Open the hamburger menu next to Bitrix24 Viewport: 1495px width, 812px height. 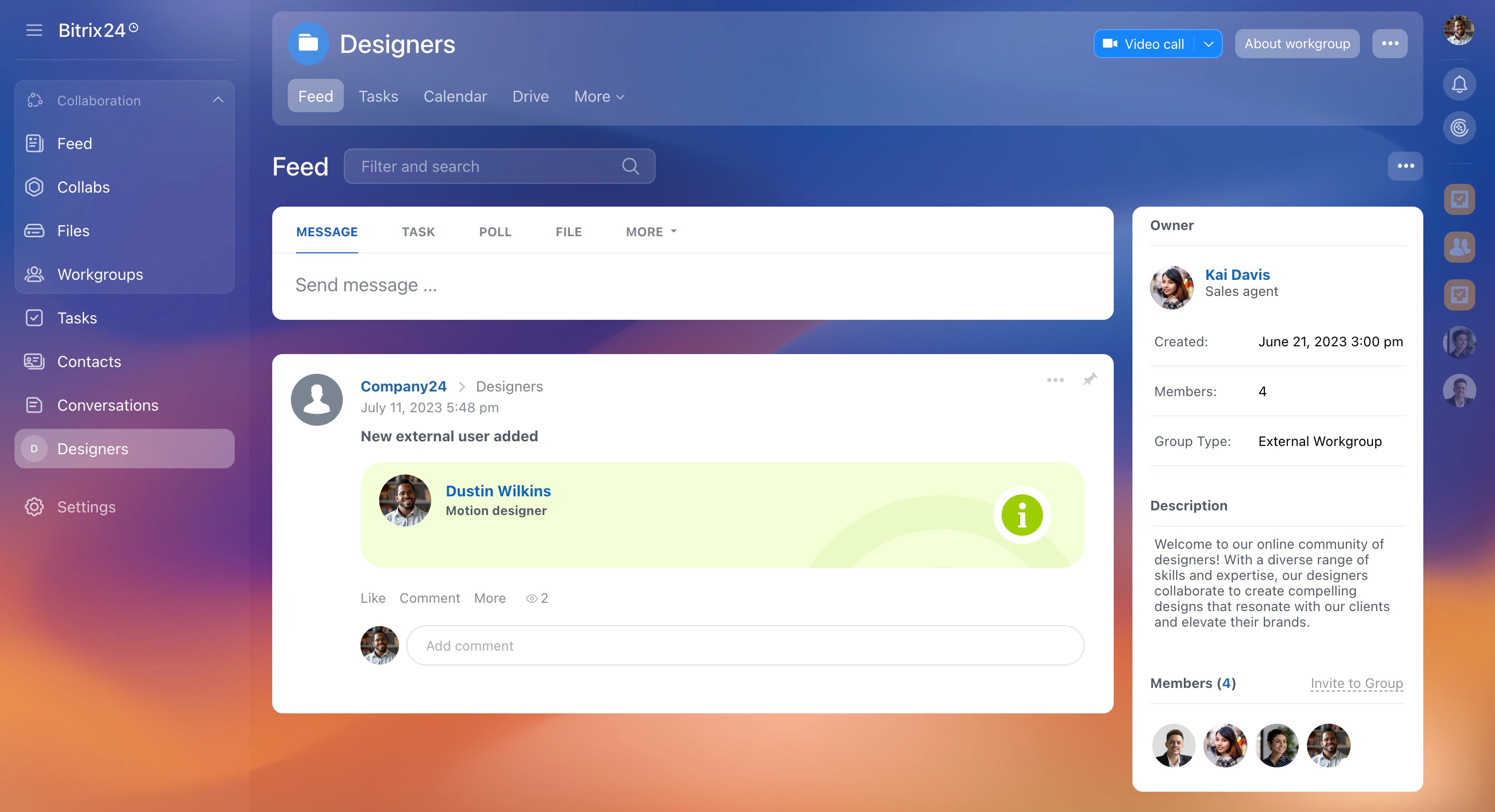pyautogui.click(x=34, y=30)
